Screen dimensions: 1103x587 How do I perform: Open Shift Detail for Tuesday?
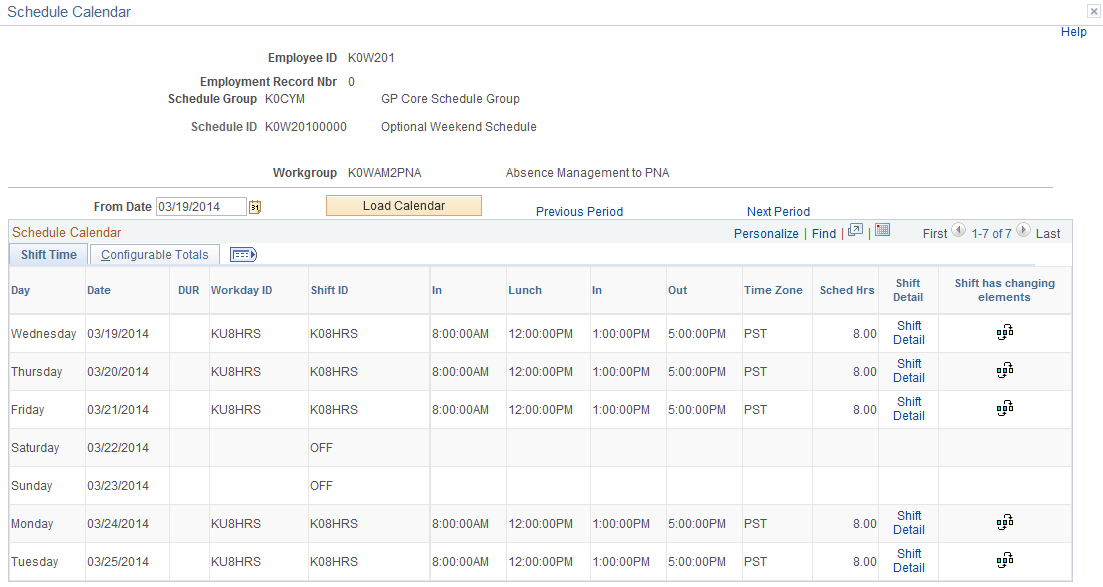pyautogui.click(x=908, y=561)
